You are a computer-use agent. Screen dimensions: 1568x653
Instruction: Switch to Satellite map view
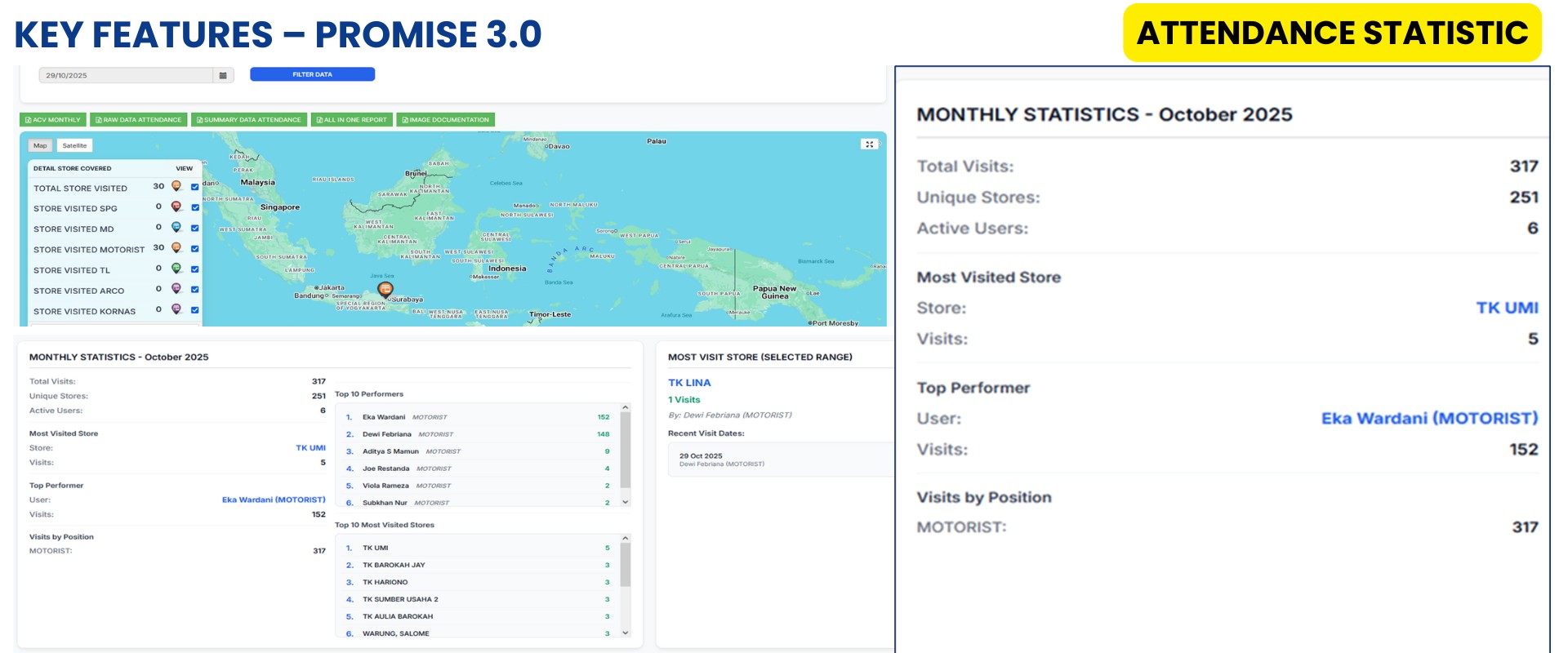point(74,145)
